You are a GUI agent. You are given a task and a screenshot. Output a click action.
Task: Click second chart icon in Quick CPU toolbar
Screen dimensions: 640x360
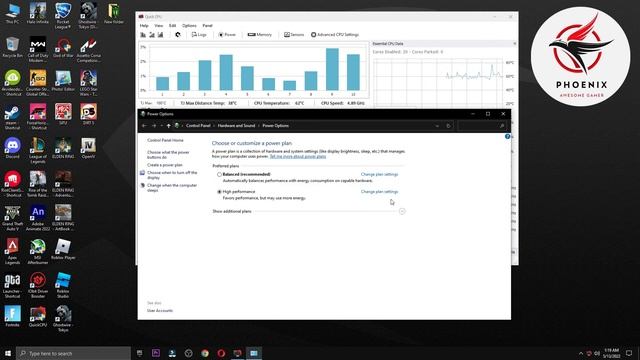[152, 35]
